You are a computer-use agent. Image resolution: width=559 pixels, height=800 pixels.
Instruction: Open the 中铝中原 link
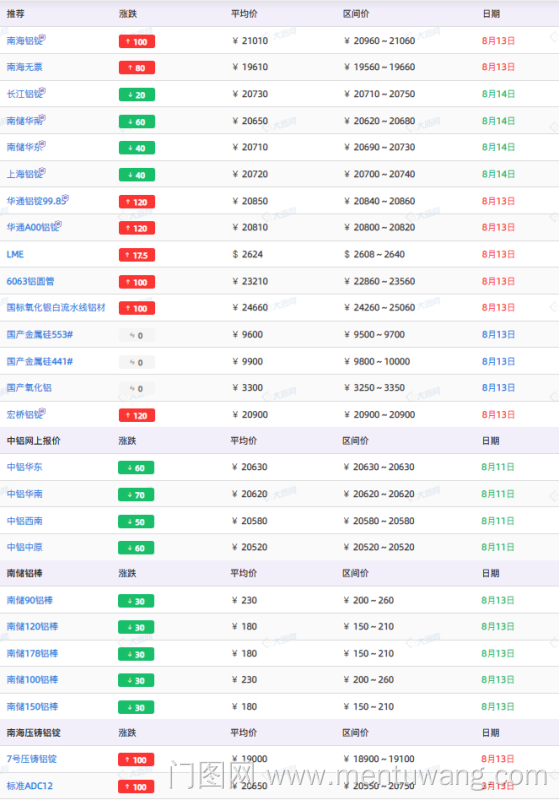24,547
